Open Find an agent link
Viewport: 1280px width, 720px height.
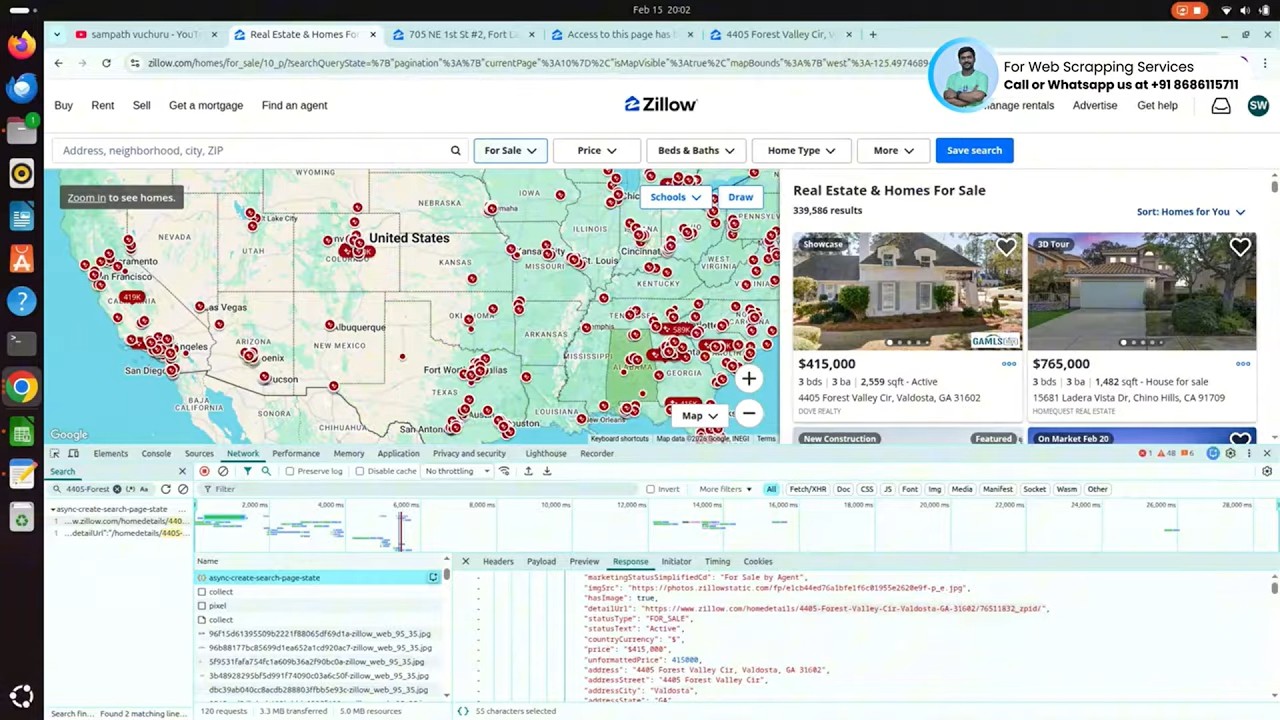[294, 105]
